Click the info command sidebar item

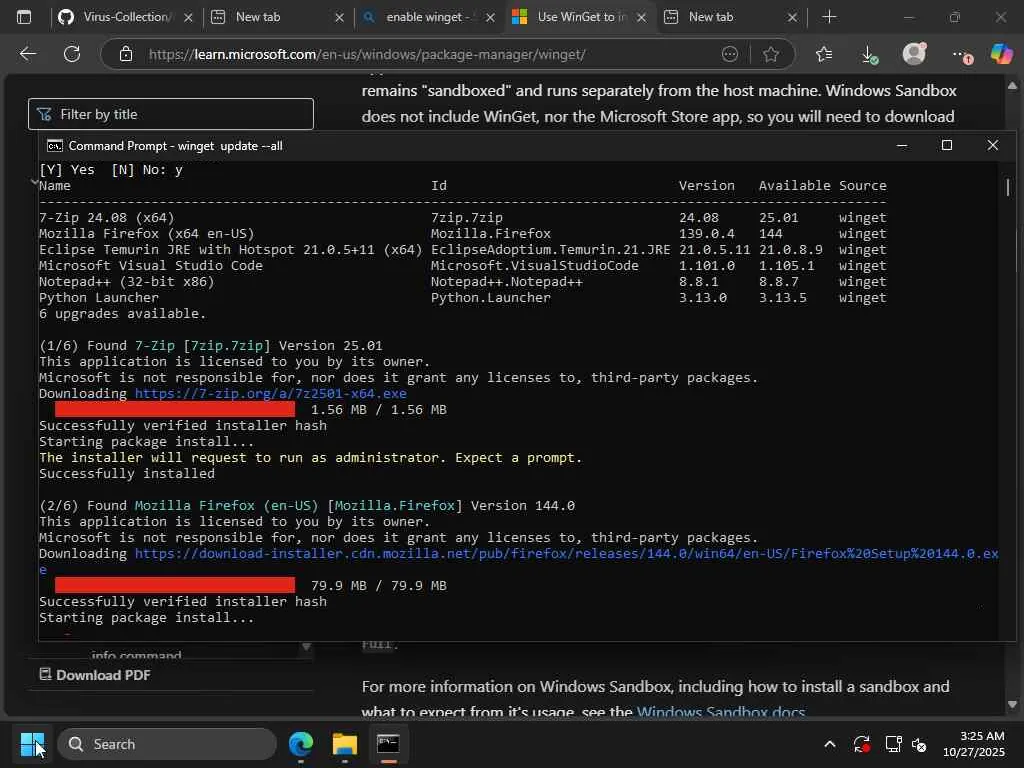136,654
